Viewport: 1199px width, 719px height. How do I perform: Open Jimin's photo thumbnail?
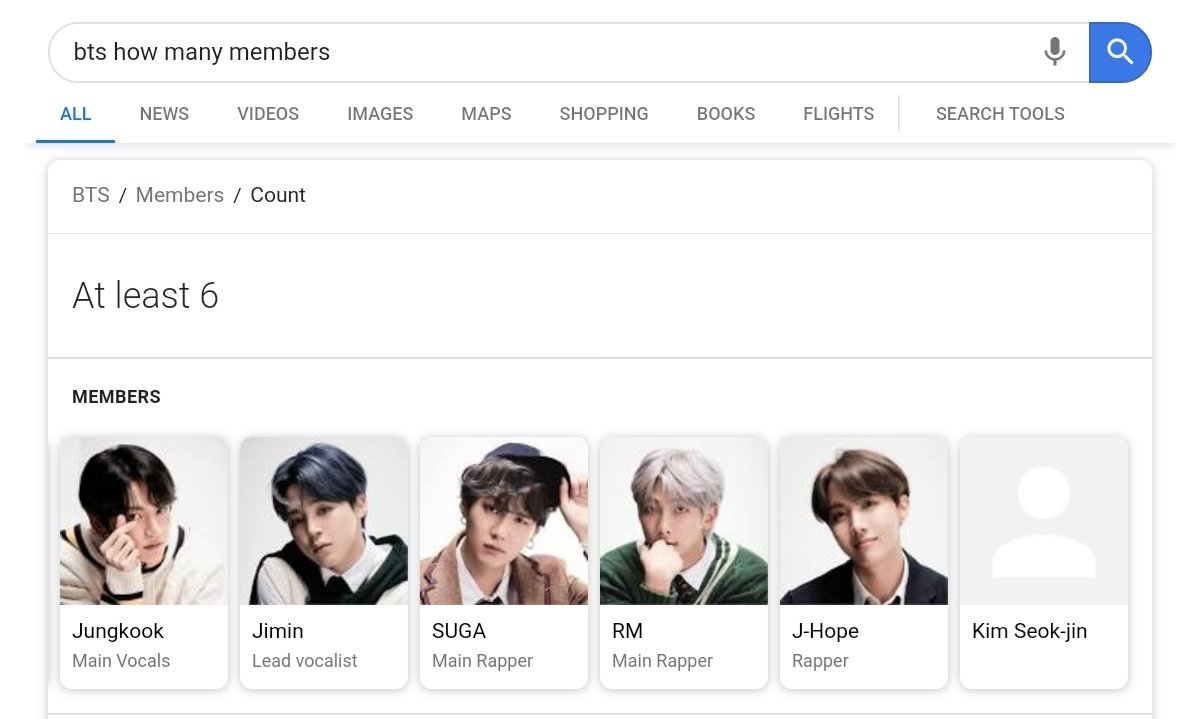point(323,521)
